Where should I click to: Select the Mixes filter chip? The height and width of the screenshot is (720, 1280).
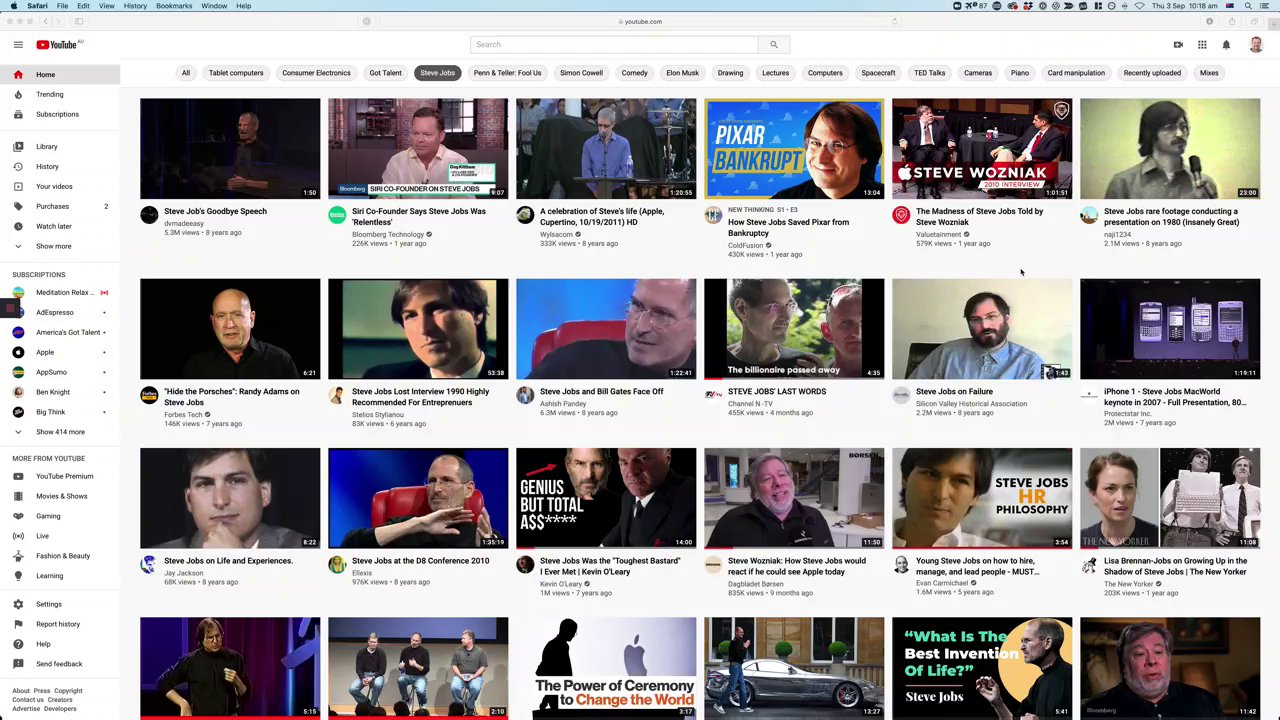click(x=1209, y=73)
